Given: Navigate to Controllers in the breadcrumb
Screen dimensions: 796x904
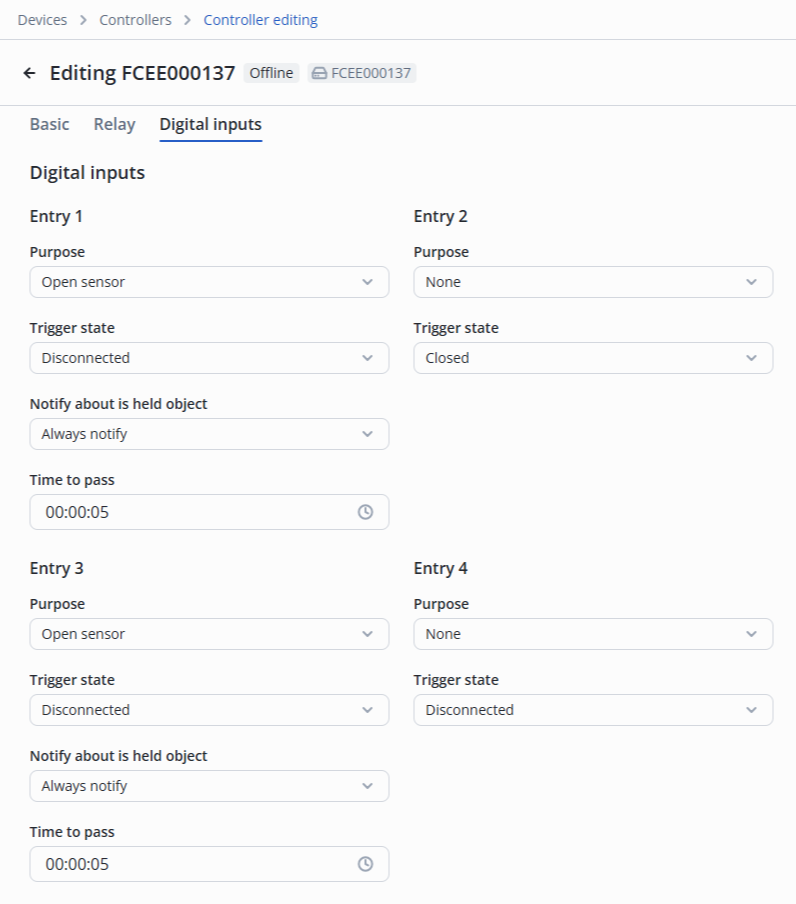Looking at the screenshot, I should (135, 20).
